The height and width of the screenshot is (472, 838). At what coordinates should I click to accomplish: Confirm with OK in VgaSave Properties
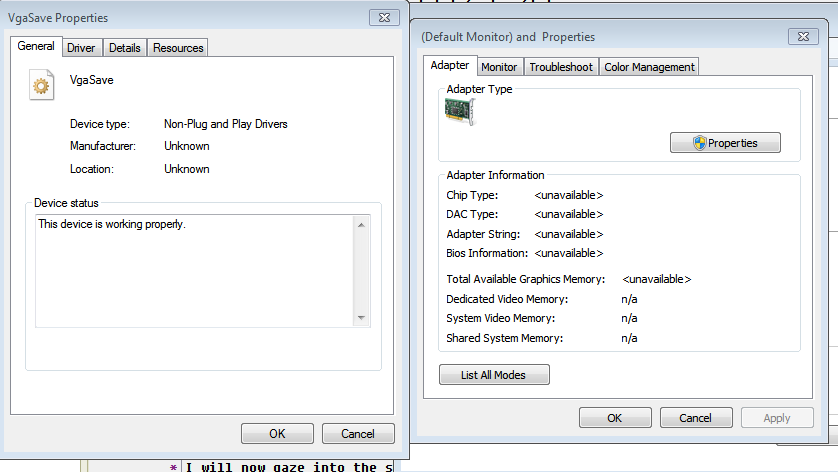click(277, 434)
